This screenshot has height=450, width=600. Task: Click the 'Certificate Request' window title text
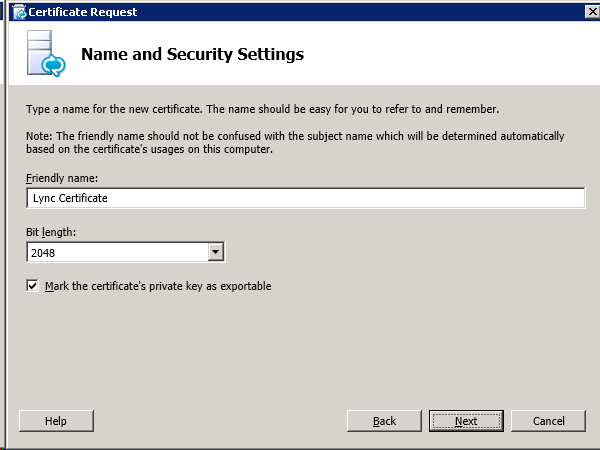pos(83,12)
